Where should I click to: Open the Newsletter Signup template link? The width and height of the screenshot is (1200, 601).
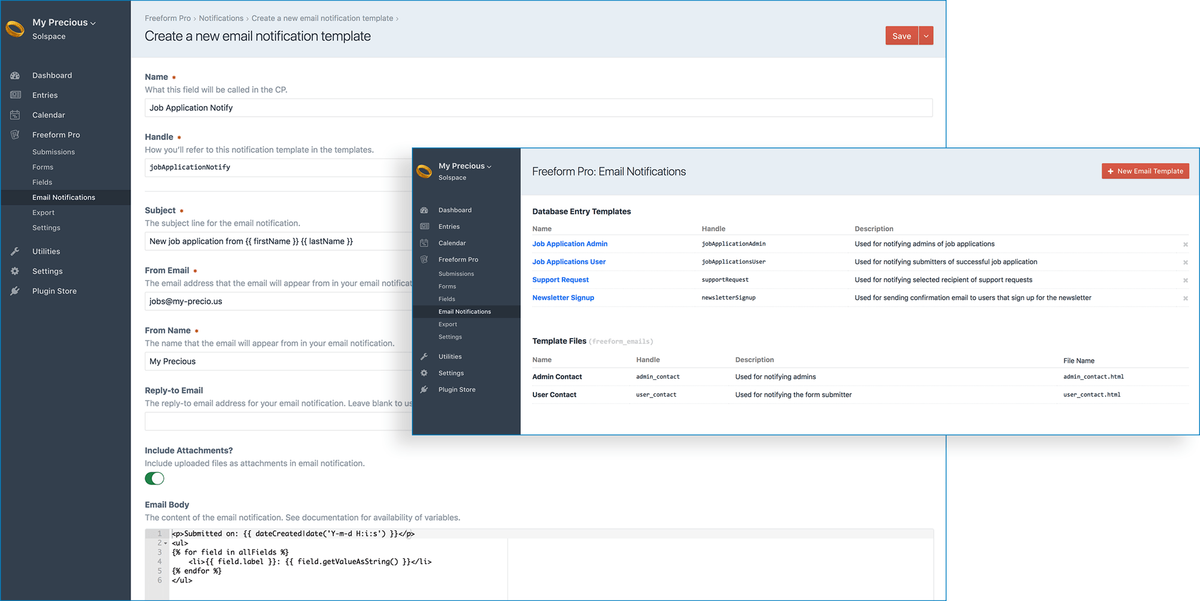(x=563, y=298)
